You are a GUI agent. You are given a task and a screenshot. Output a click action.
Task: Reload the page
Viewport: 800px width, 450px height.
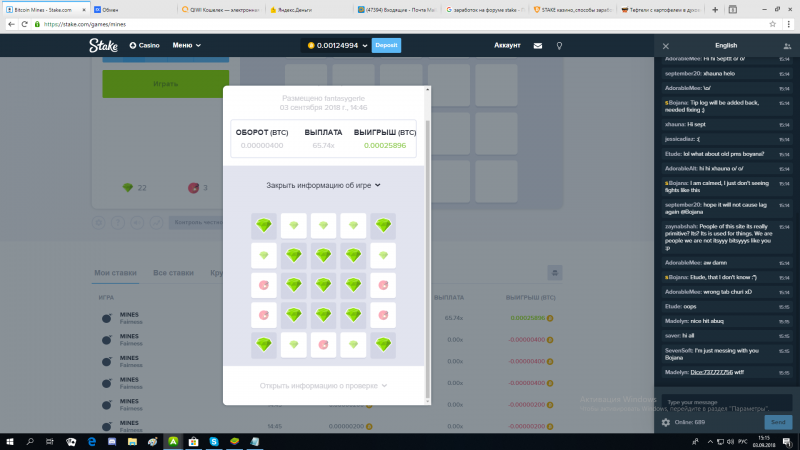click(x=24, y=24)
